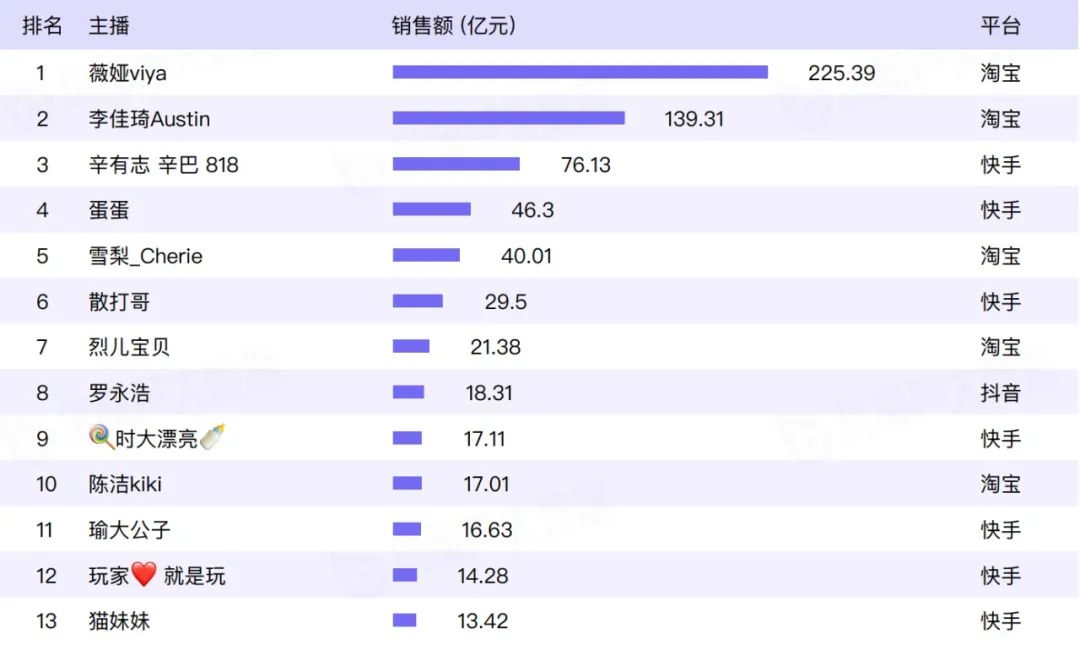Click the streamer name 雪梨_Cherie
The height and width of the screenshot is (650, 1080).
coord(146,256)
